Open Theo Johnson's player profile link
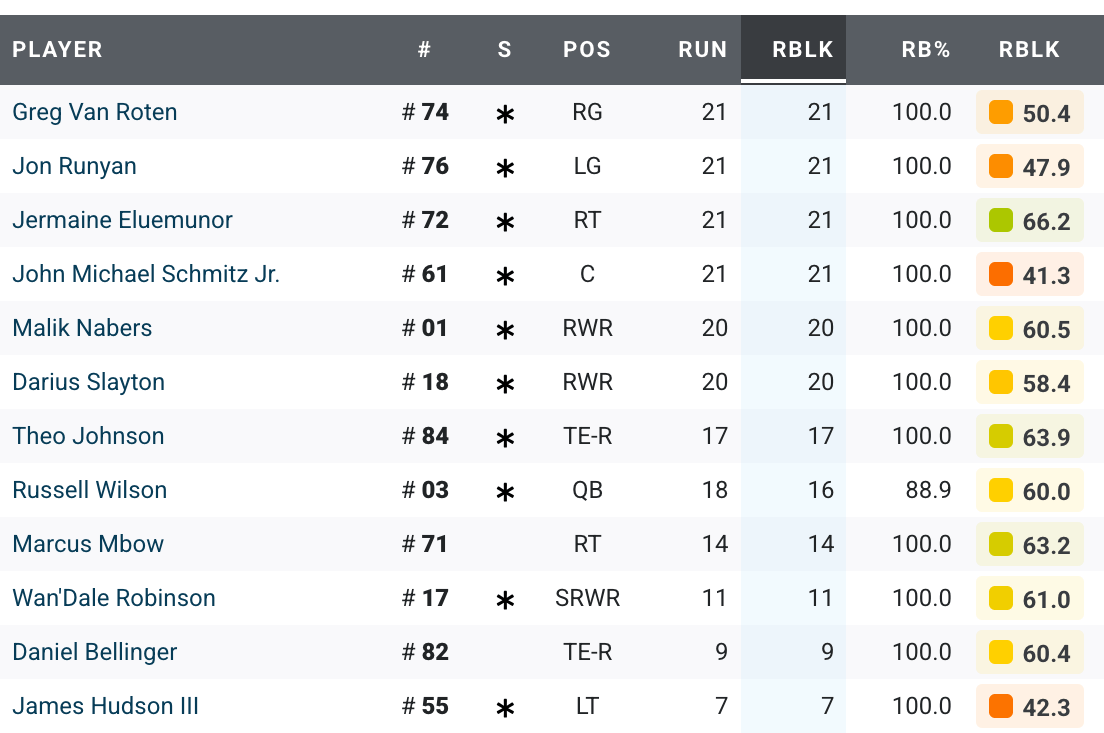Screen dimensions: 1104x733 point(88,436)
